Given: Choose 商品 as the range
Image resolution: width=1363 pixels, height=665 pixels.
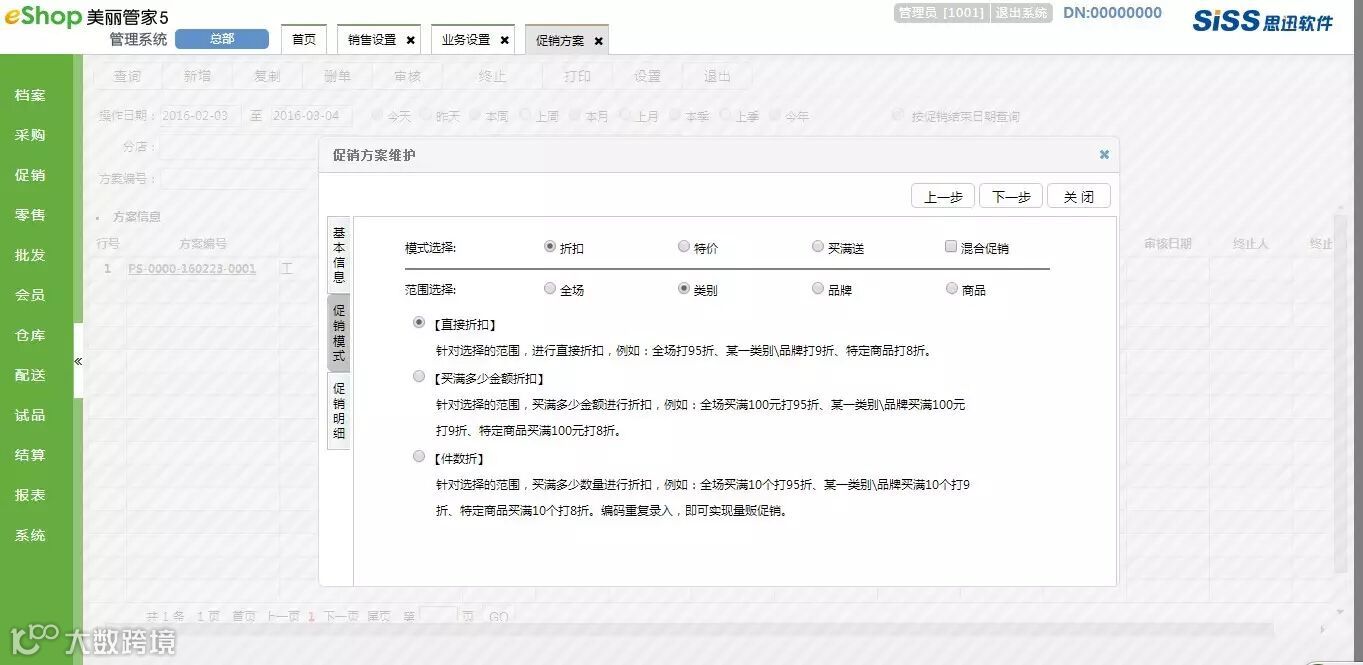Looking at the screenshot, I should (951, 288).
